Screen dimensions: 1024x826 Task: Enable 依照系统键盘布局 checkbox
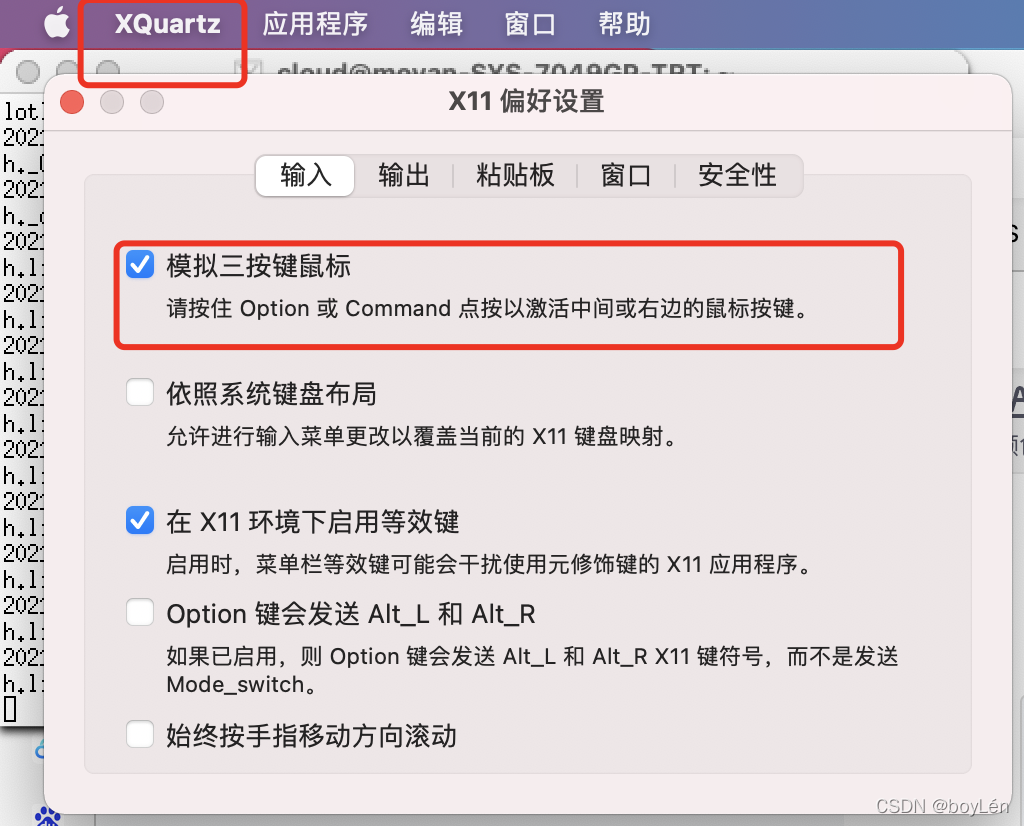pyautogui.click(x=140, y=392)
